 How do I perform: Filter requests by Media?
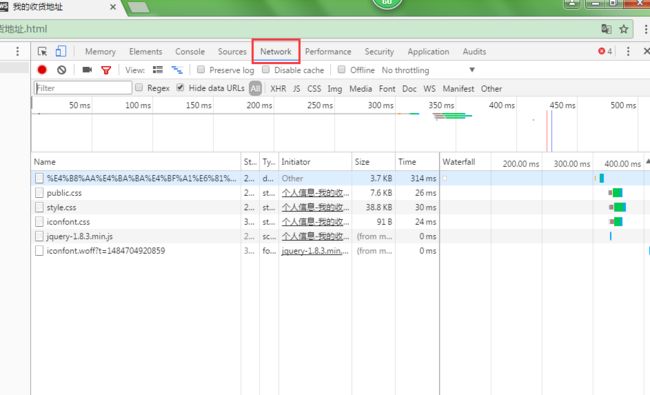click(360, 89)
